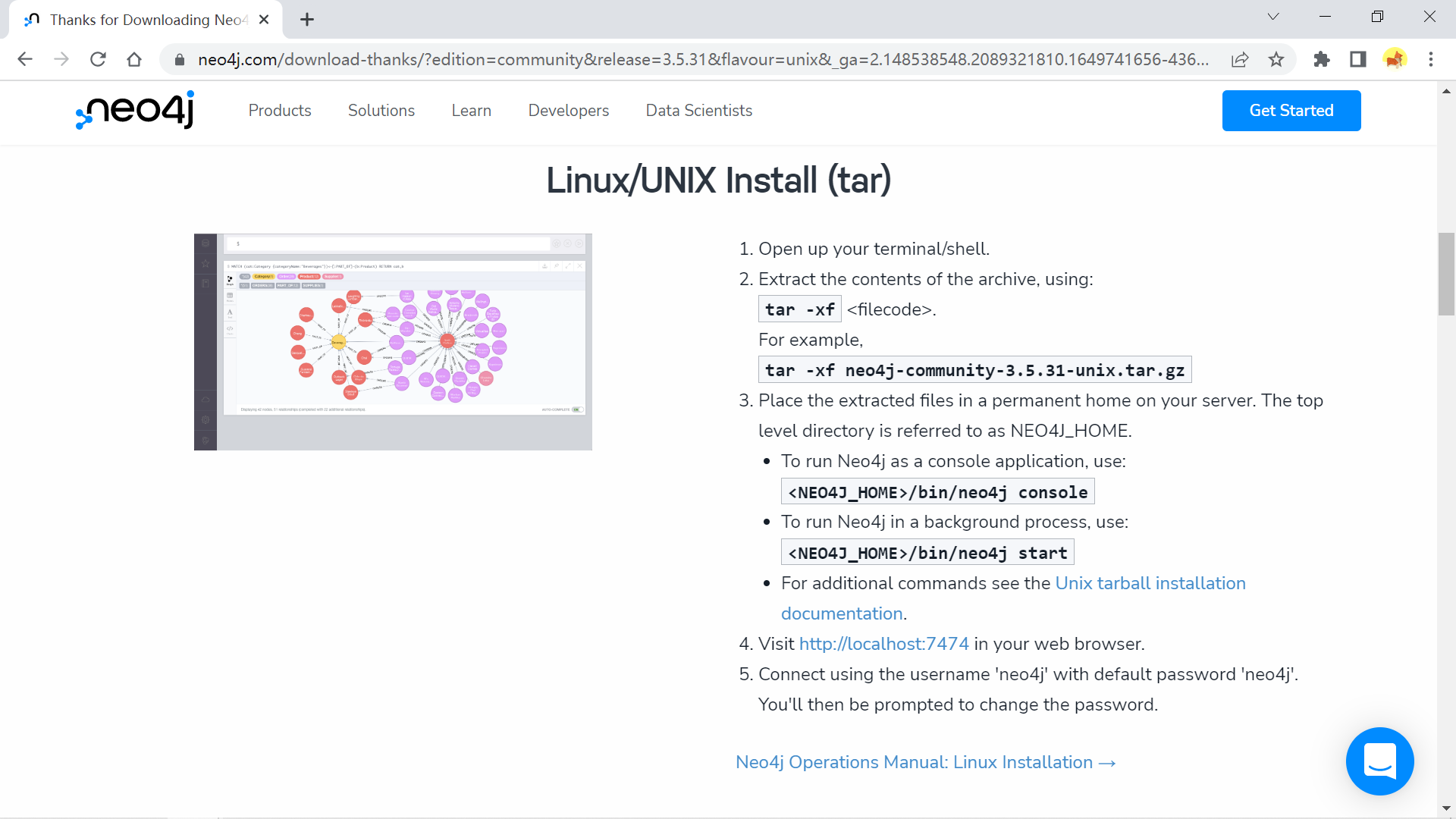Click the page vertical scrollbar thumb
Image resolution: width=1456 pixels, height=819 pixels.
(x=1446, y=274)
